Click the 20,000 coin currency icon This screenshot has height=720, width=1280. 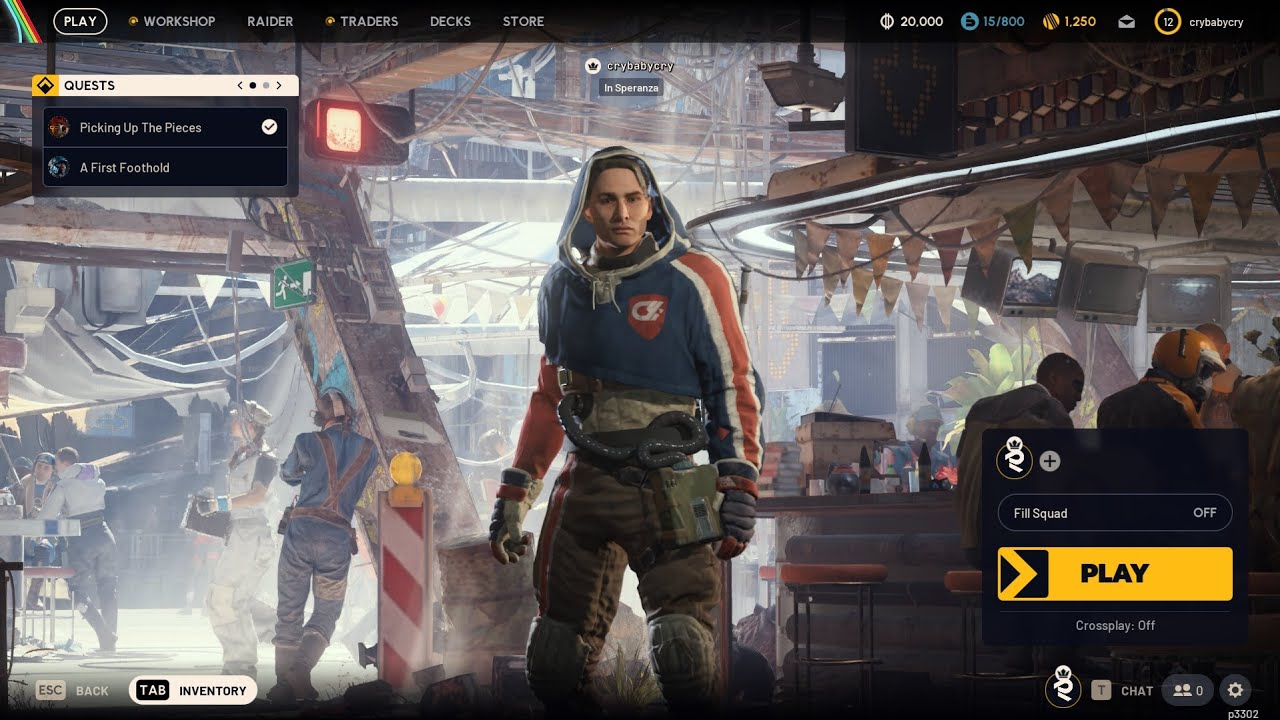886,21
